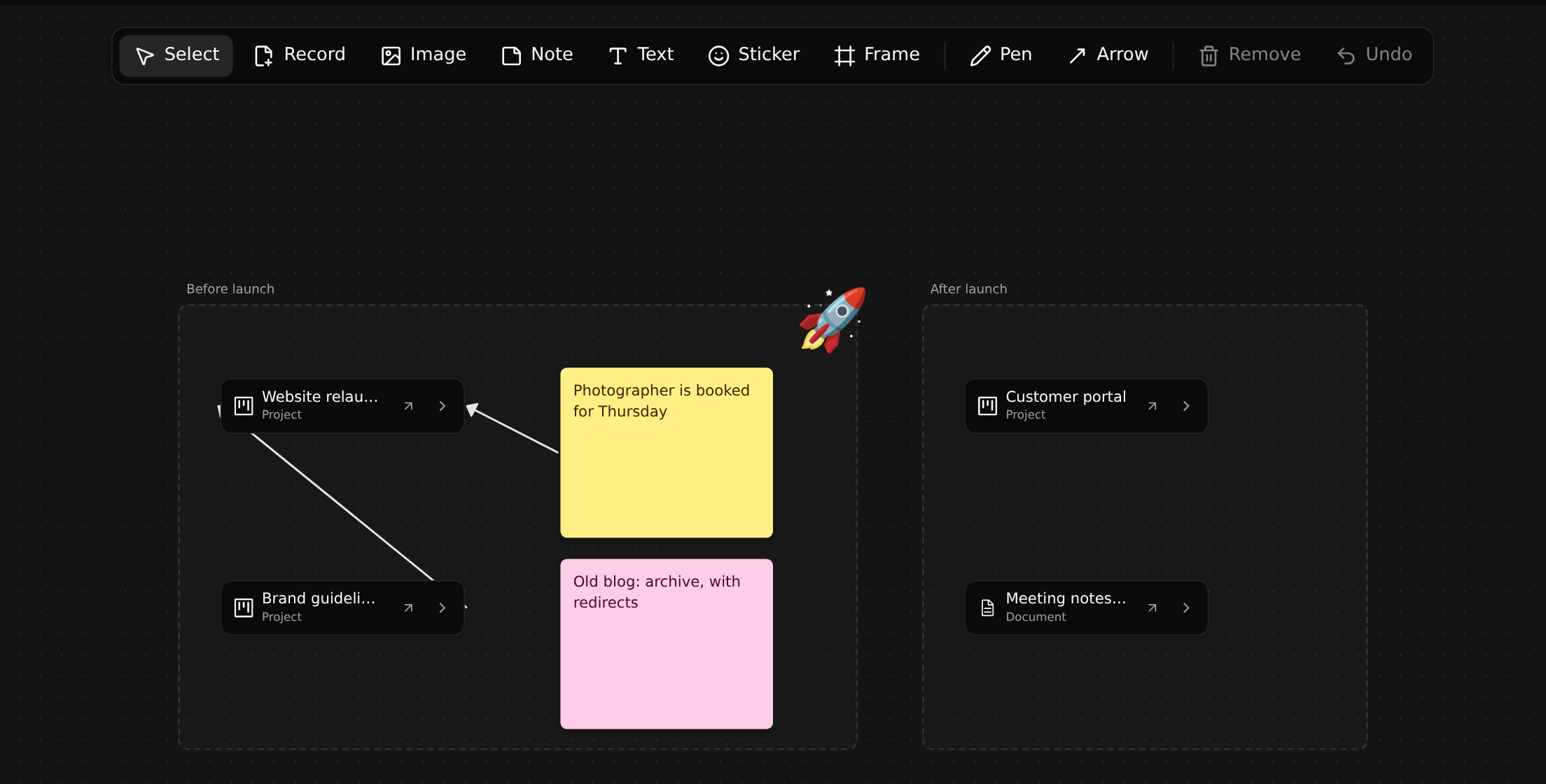1546x784 pixels.
Task: Pick the Note tool
Action: click(x=538, y=55)
